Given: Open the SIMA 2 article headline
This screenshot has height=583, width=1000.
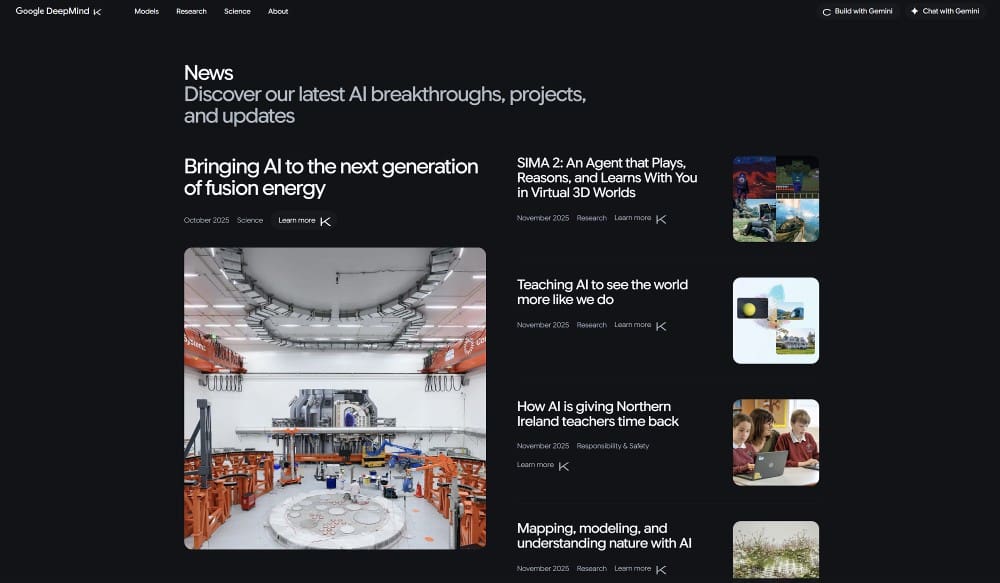Looking at the screenshot, I should point(607,177).
